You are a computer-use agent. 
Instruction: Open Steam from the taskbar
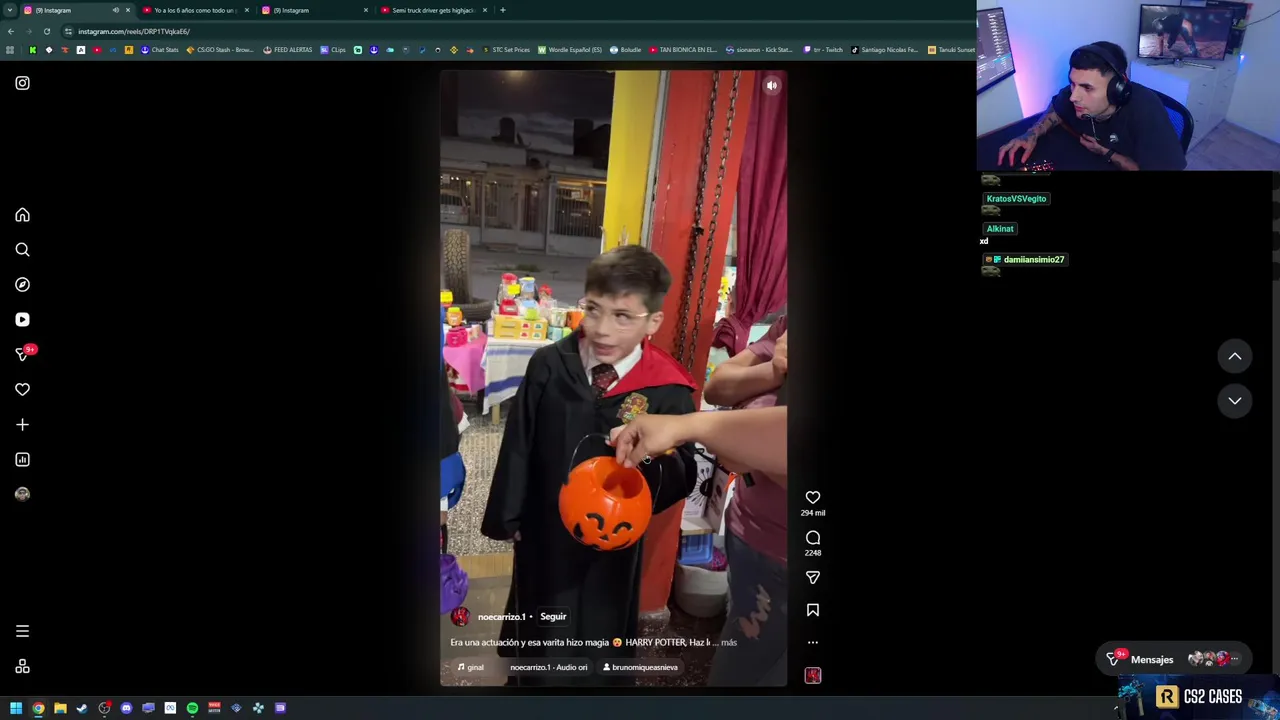(x=82, y=708)
